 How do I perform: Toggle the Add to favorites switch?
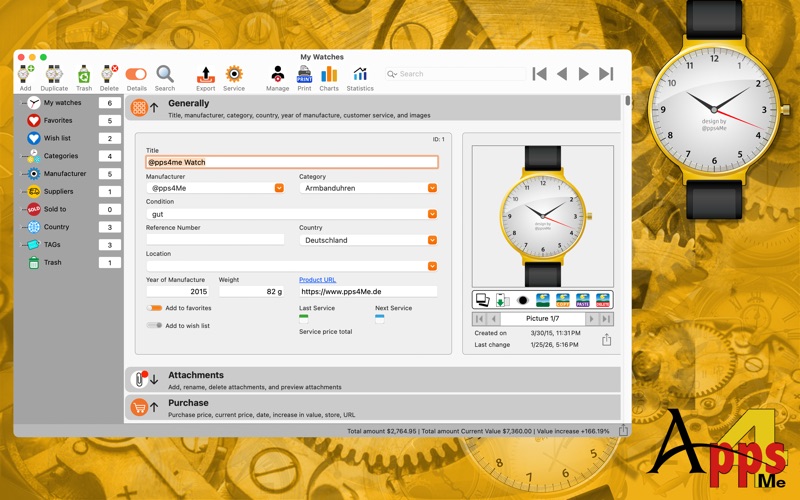click(x=155, y=308)
